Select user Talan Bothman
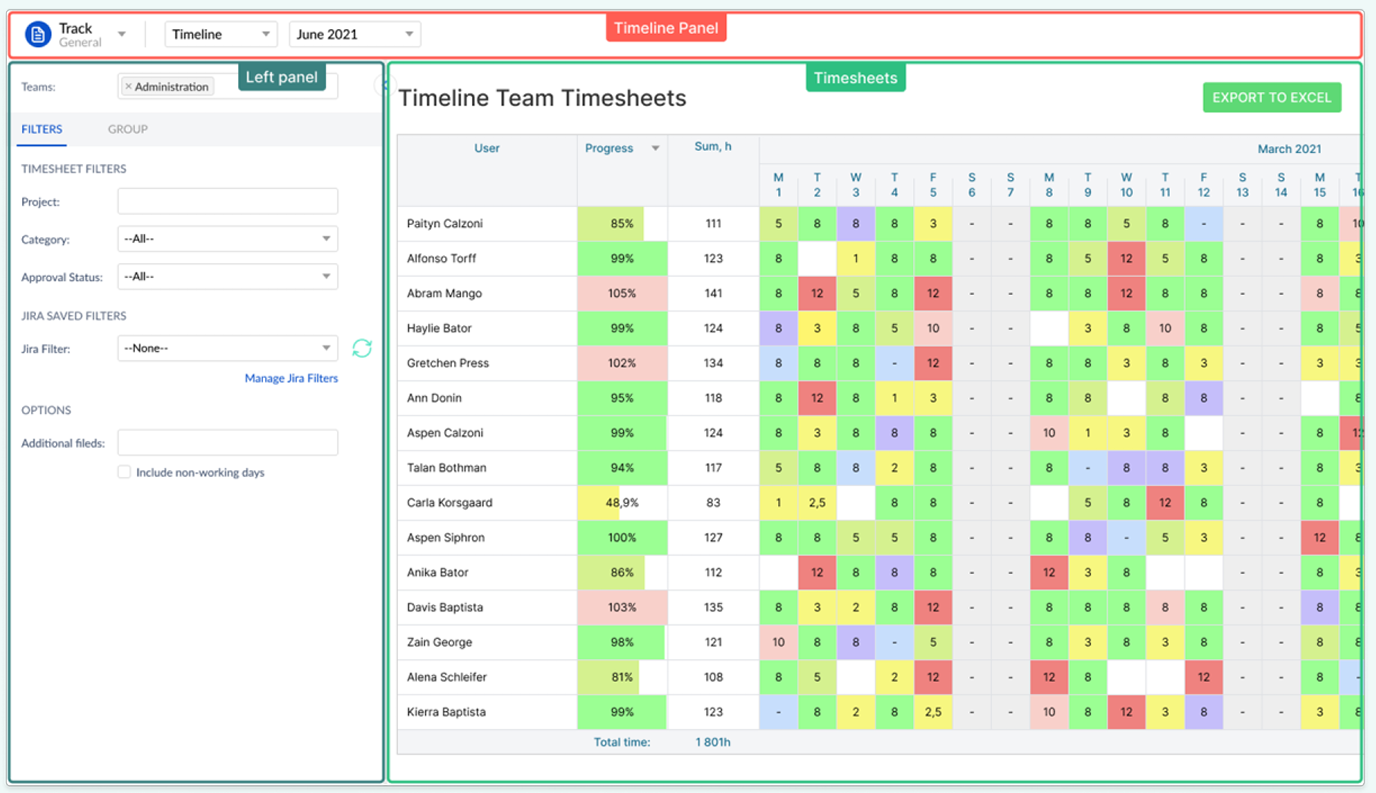 tap(447, 468)
